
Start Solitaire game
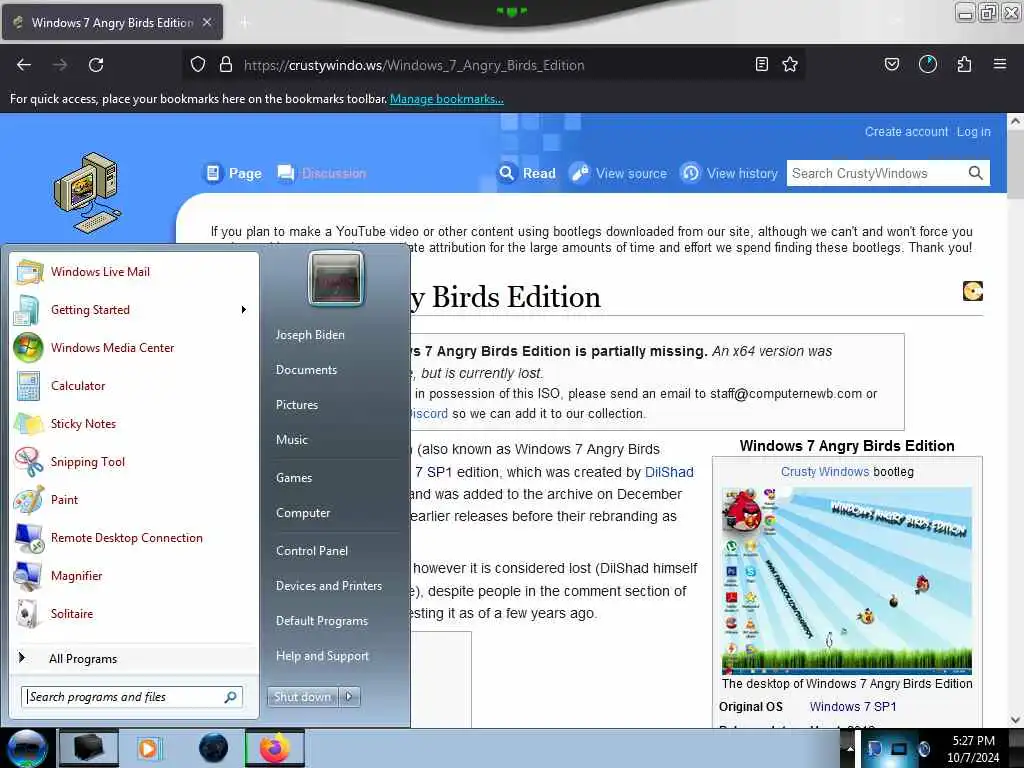pos(134,613)
